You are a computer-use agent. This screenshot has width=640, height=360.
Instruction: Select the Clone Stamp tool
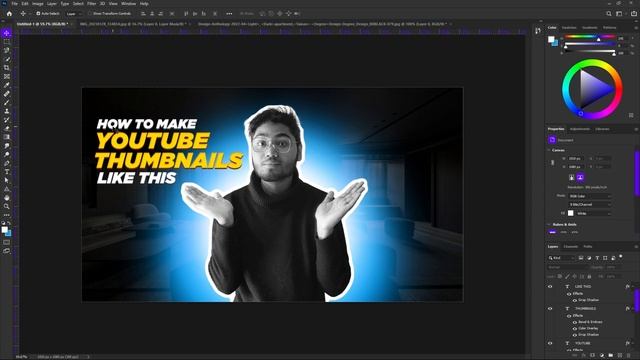pyautogui.click(x=7, y=111)
